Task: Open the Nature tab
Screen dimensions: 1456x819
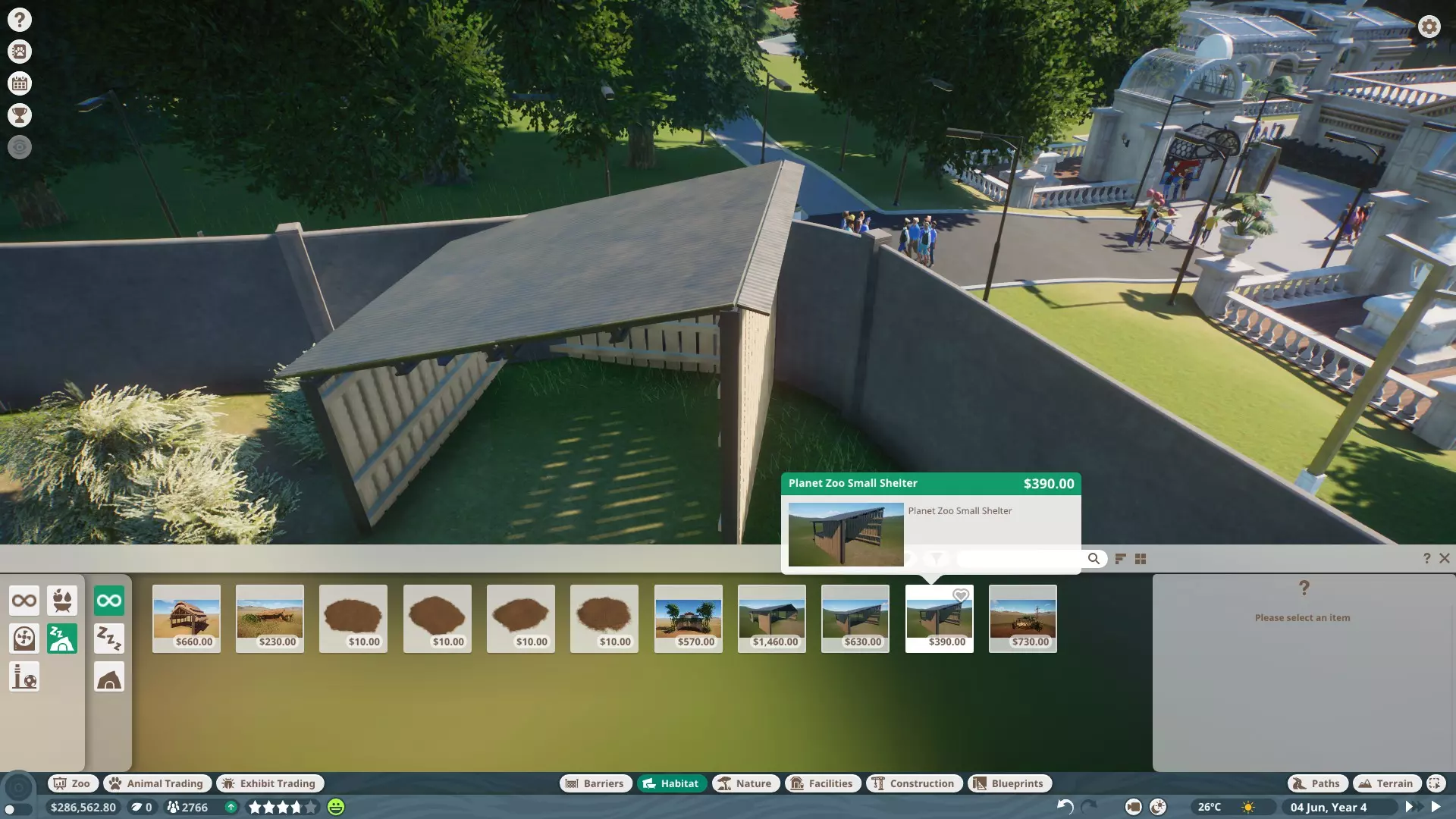Action: coord(745,783)
